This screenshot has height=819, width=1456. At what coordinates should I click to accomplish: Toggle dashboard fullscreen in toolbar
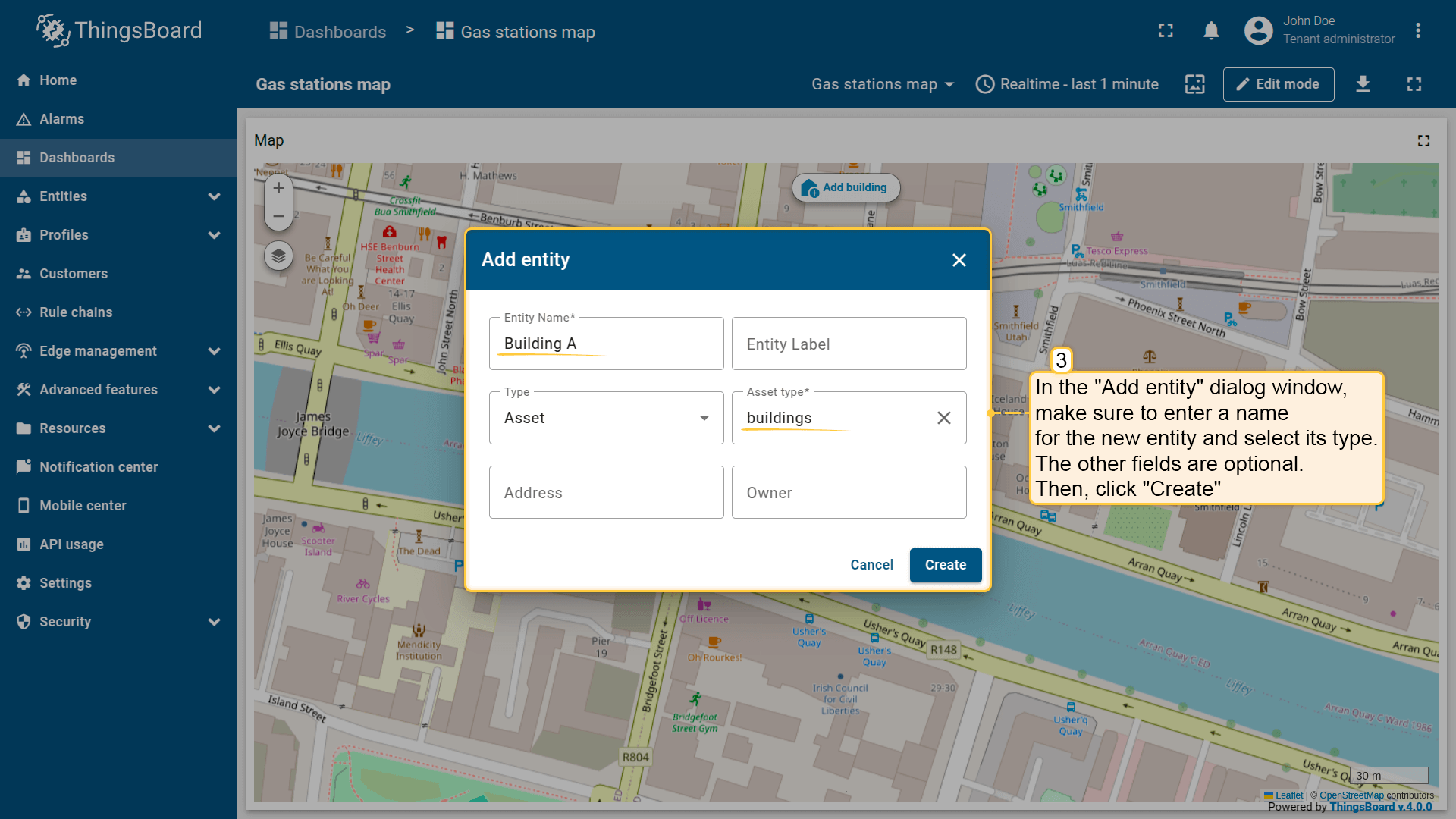[x=1414, y=84]
